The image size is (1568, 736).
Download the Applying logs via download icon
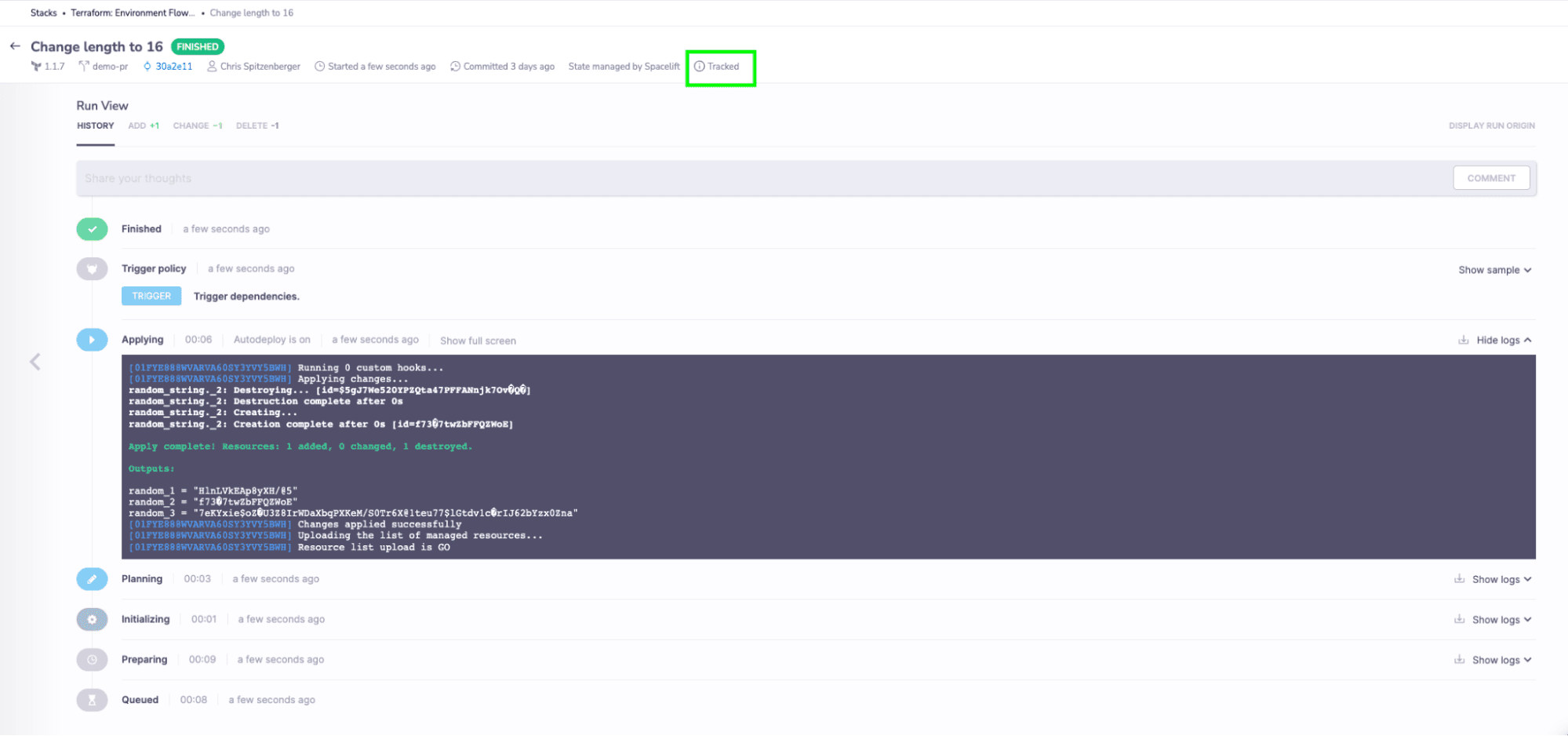click(x=1464, y=340)
